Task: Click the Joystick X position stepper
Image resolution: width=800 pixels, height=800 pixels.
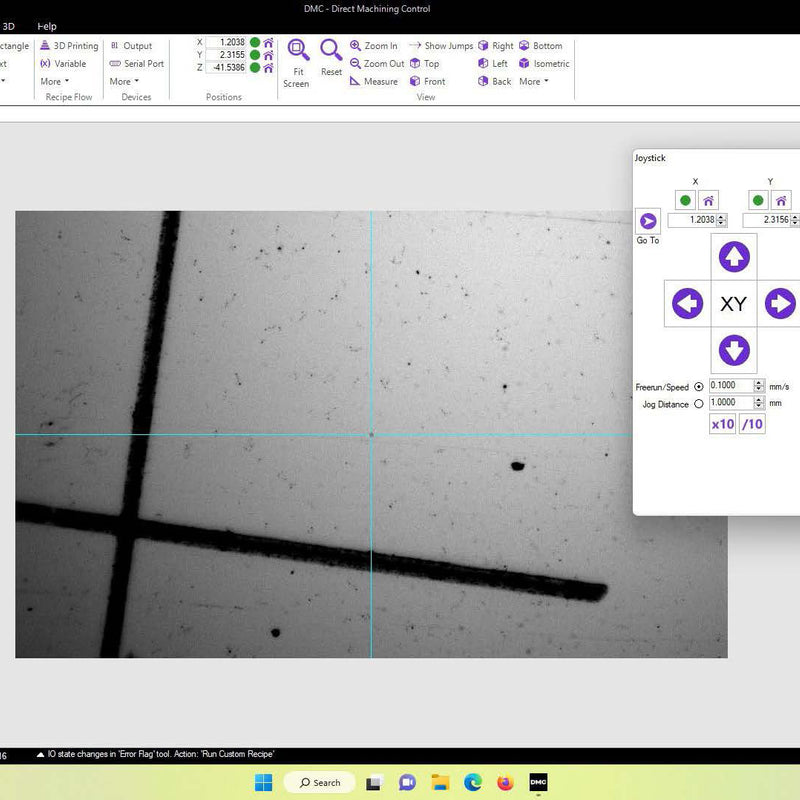Action: pos(721,220)
